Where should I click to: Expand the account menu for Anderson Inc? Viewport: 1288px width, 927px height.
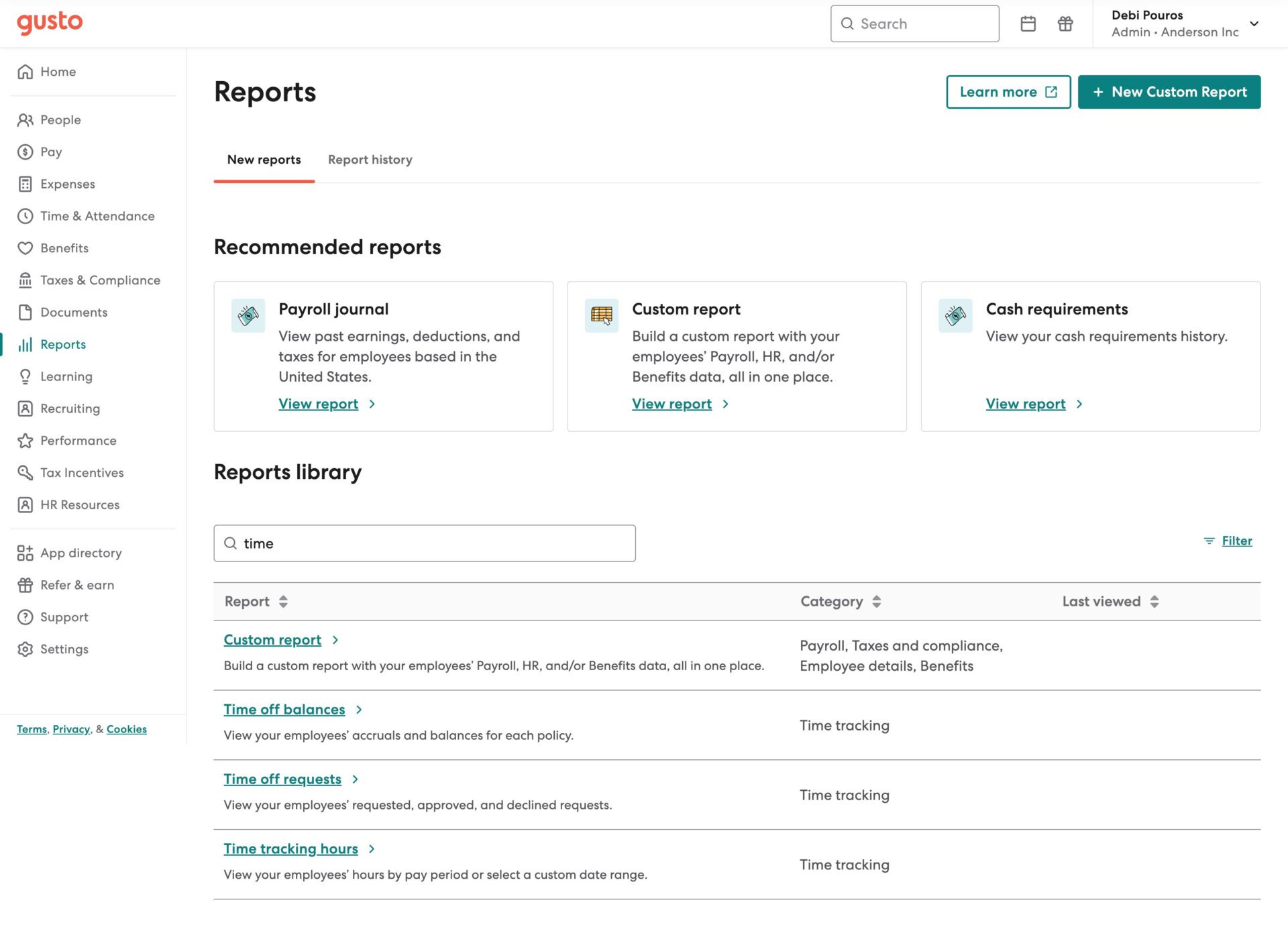click(1254, 24)
